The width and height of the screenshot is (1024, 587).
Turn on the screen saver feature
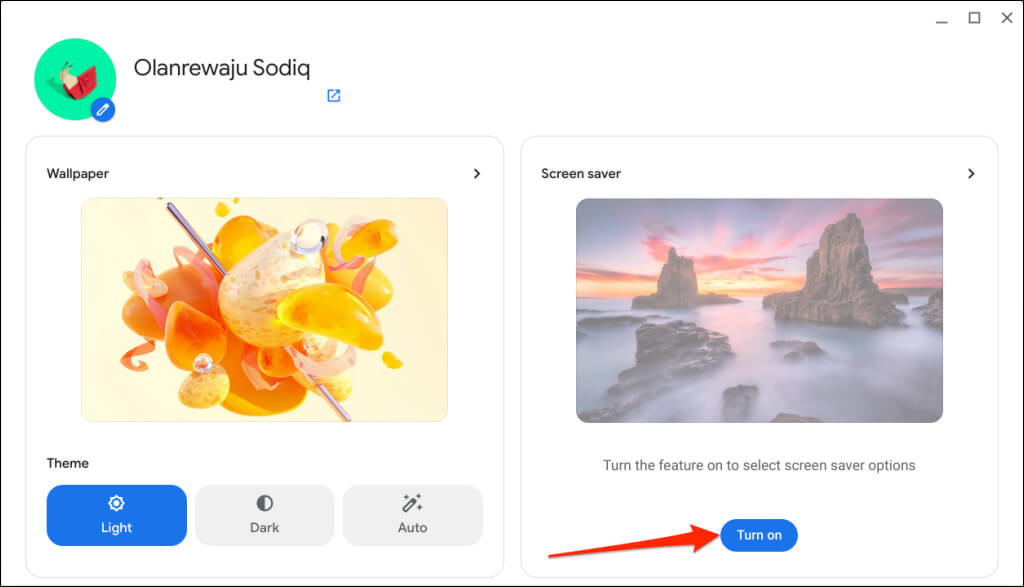coord(759,535)
